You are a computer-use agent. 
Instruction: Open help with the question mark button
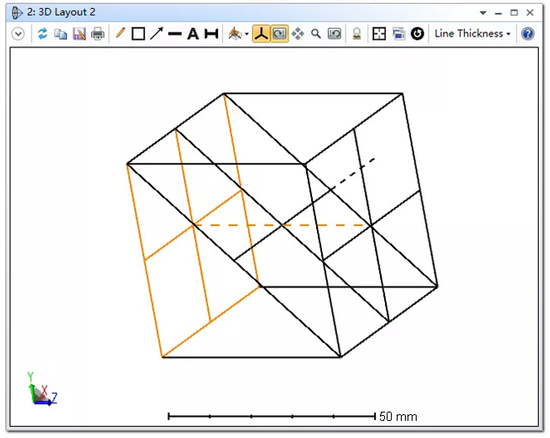[x=528, y=34]
